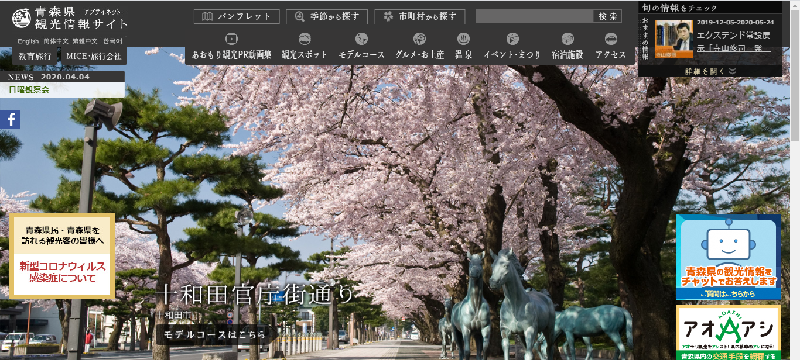Switch language to 简体中文

[56, 41]
